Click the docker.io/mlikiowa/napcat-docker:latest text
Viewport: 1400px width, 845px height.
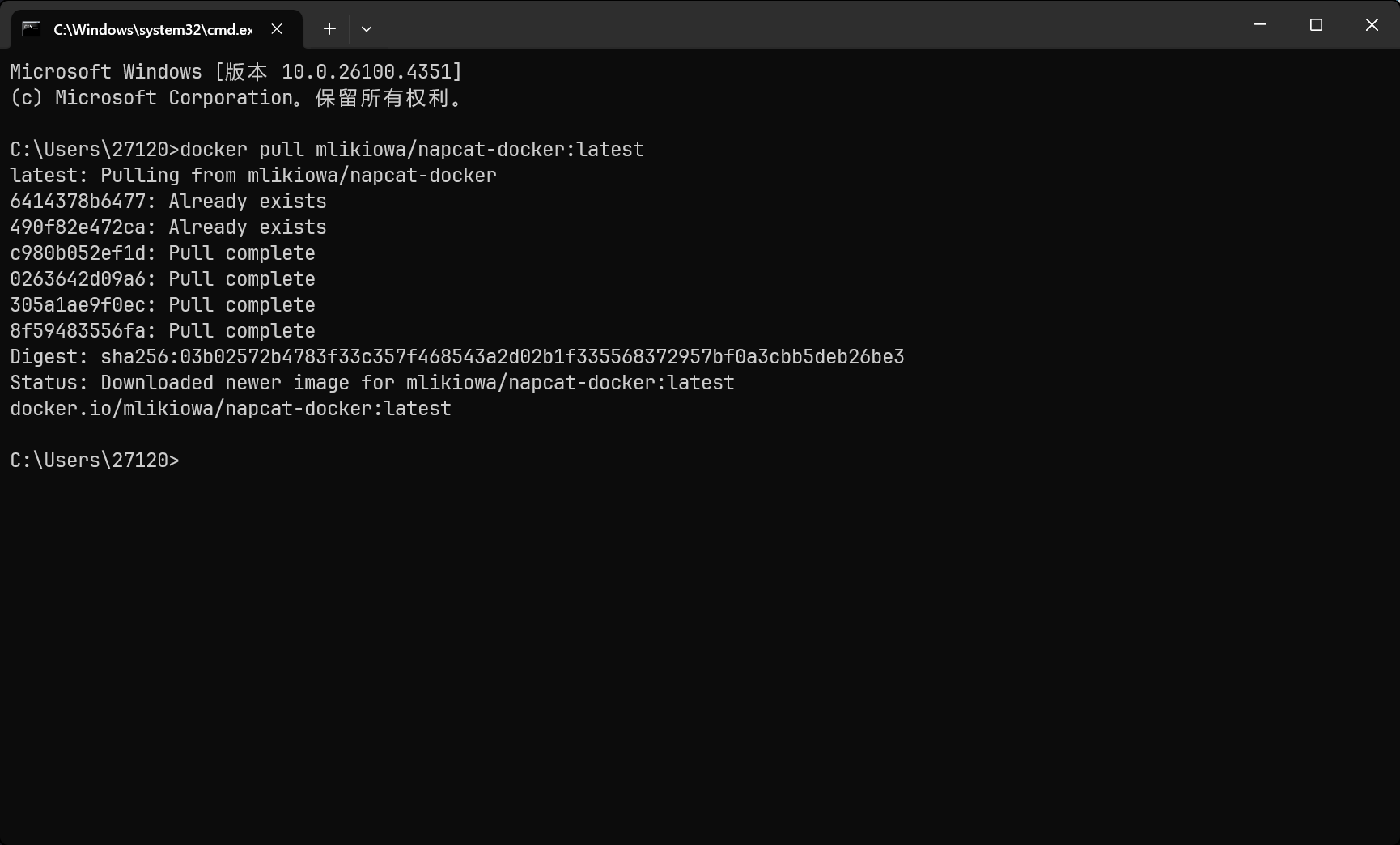coord(231,409)
